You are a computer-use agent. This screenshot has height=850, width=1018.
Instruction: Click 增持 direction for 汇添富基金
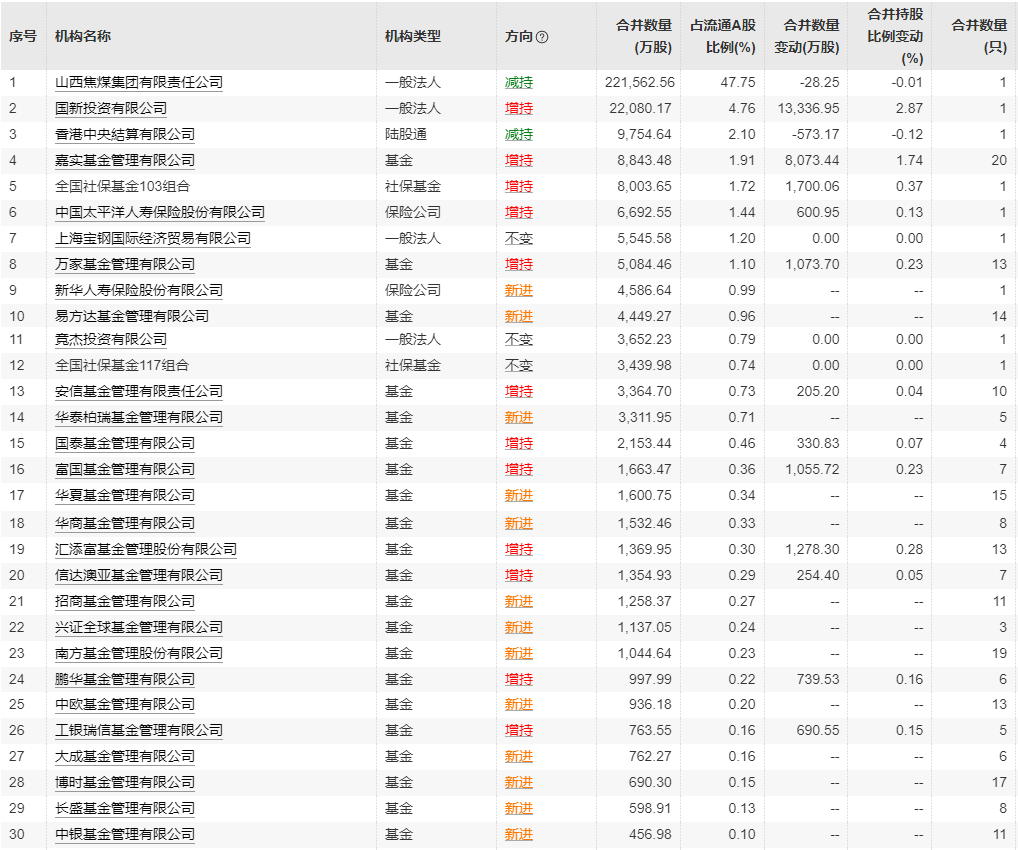(x=519, y=549)
